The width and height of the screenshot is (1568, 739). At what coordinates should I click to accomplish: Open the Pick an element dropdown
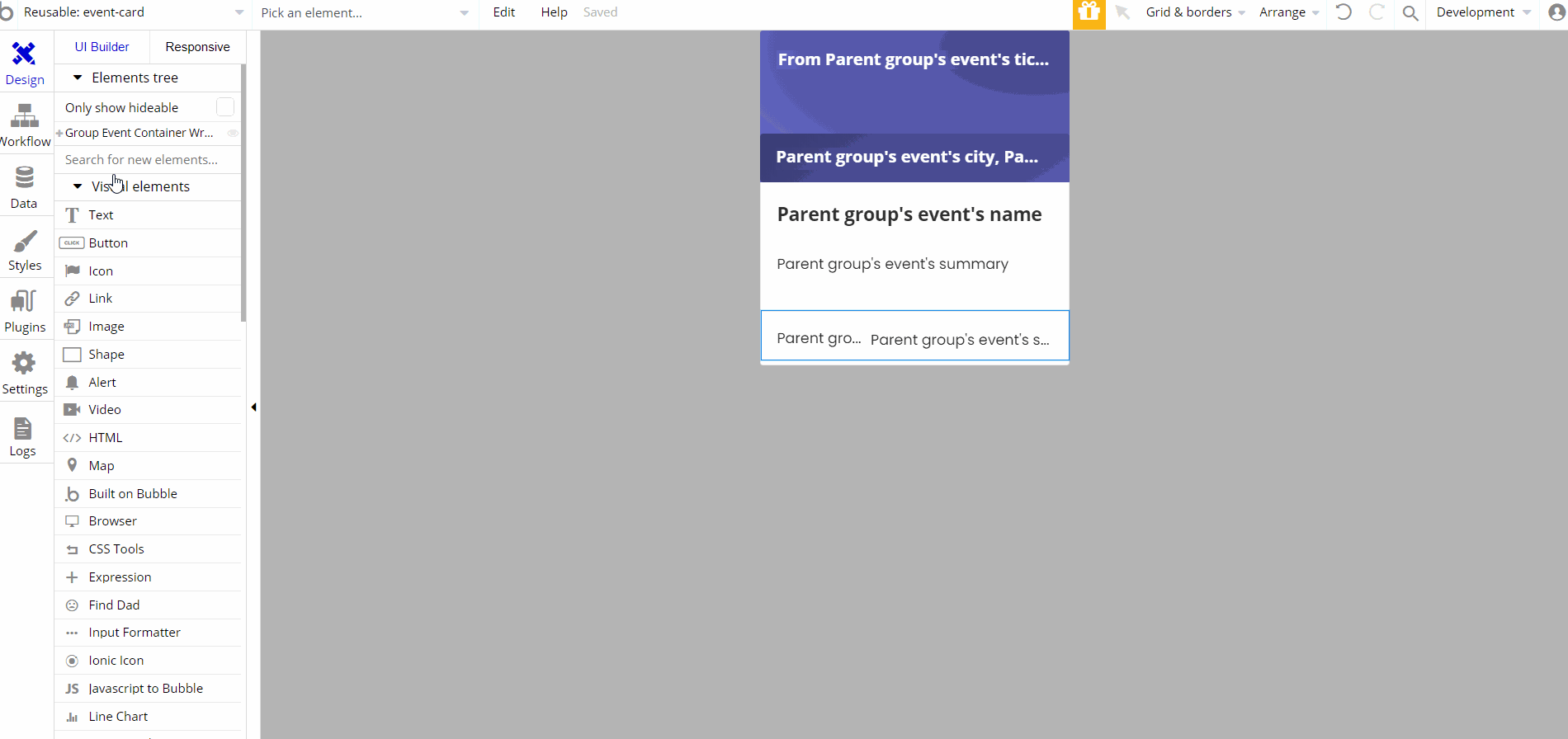364,13
